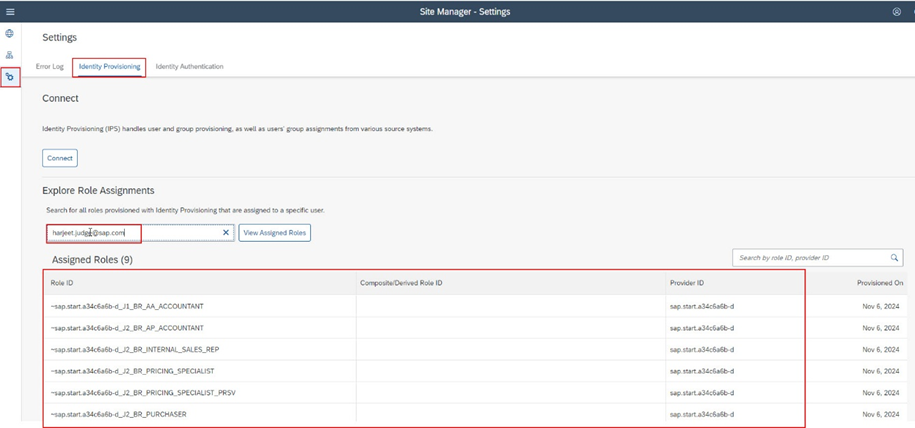This screenshot has width=915, height=428.
Task: Select the Identity Provisioning tab
Action: tap(109, 67)
